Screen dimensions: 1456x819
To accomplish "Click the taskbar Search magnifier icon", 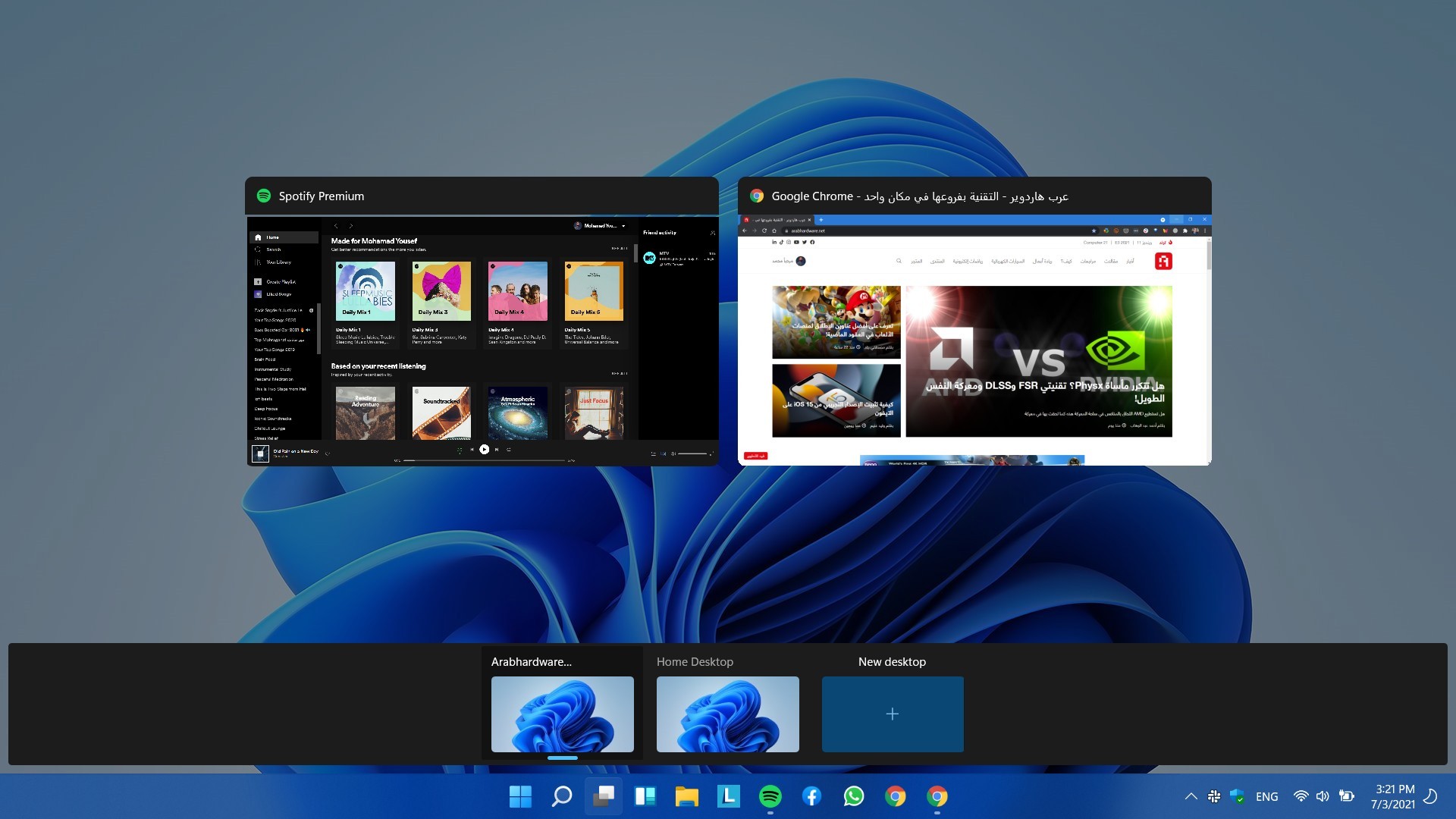I will pyautogui.click(x=562, y=796).
